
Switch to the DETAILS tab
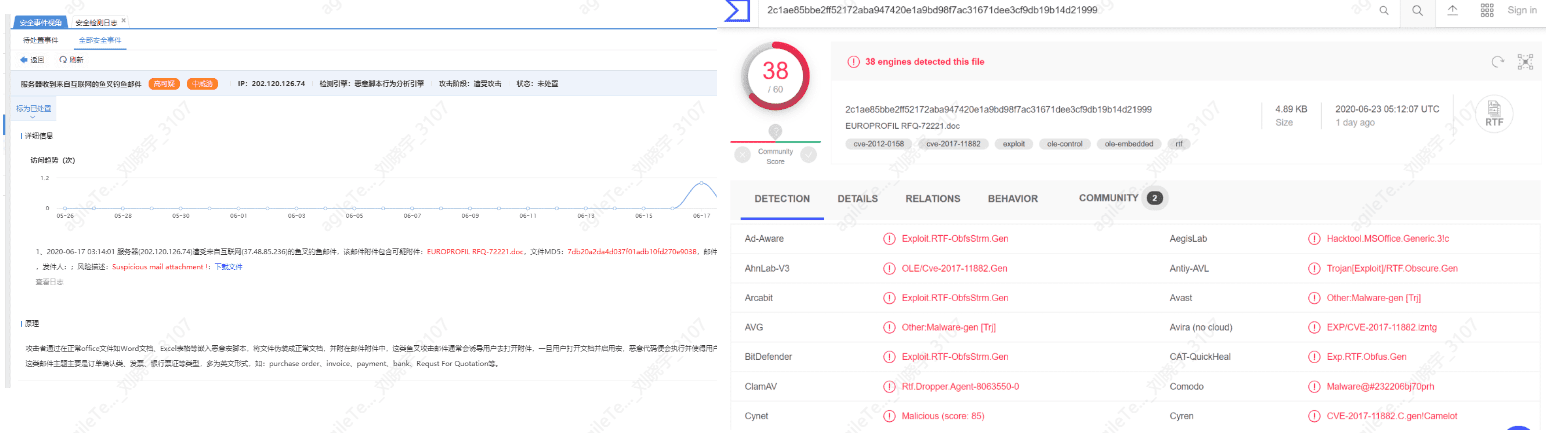[x=857, y=199]
